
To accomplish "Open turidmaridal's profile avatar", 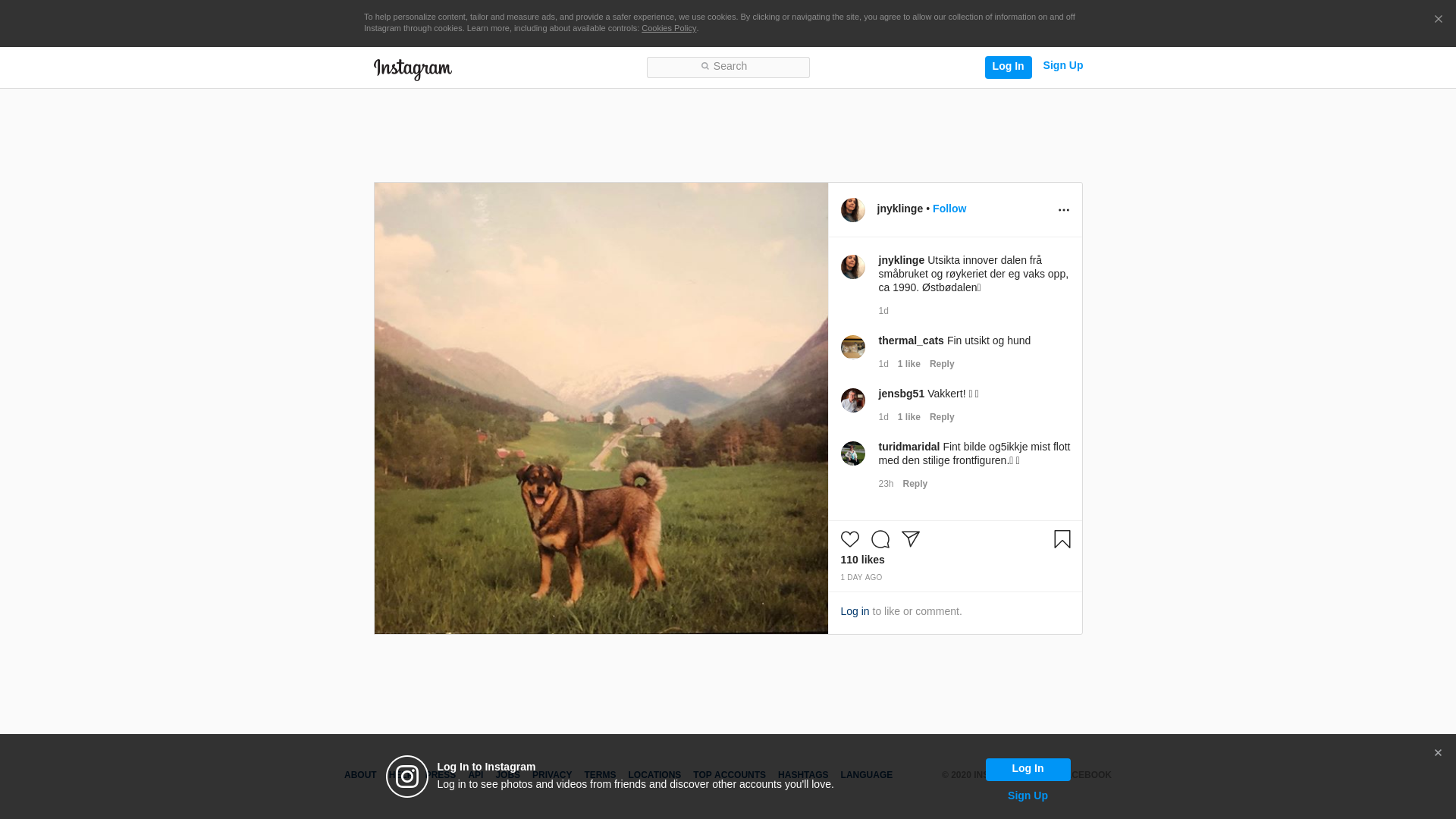I will click(852, 453).
